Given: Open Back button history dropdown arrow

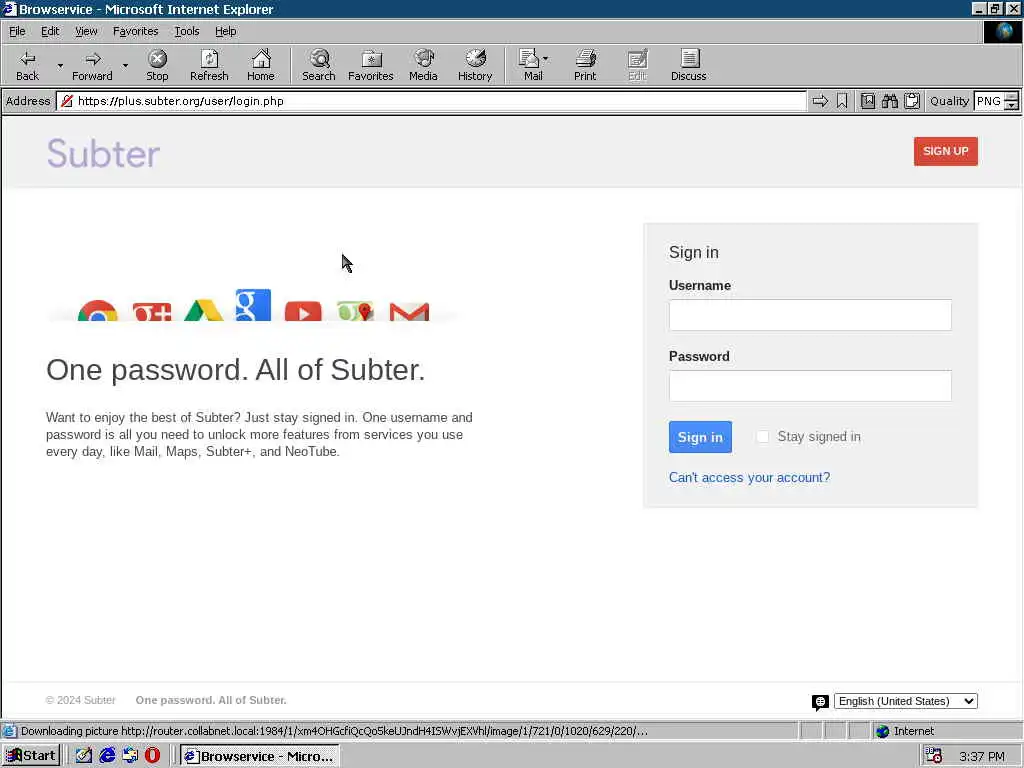Looking at the screenshot, I should click(60, 65).
